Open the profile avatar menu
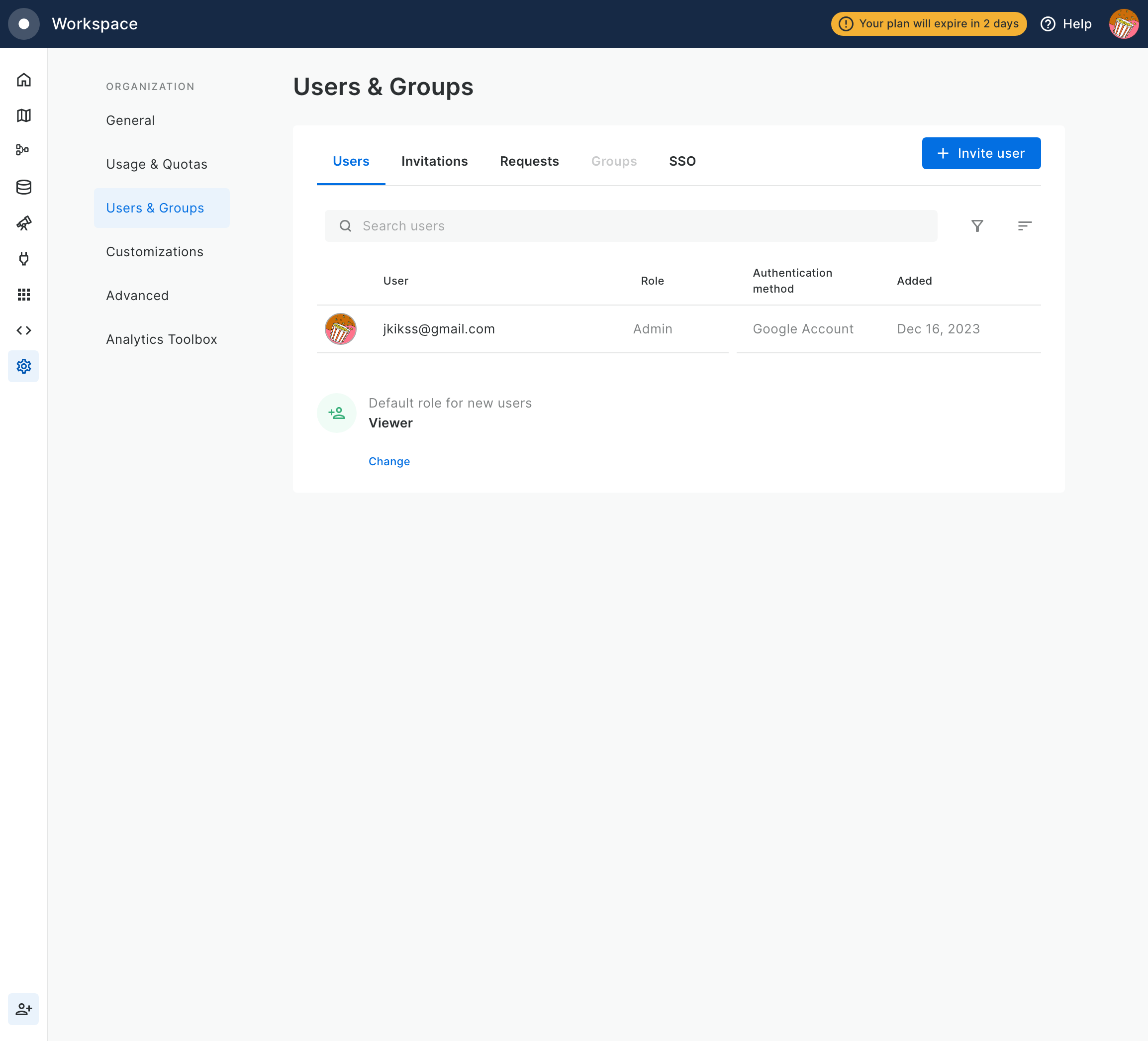1148x1041 pixels. click(x=1123, y=24)
